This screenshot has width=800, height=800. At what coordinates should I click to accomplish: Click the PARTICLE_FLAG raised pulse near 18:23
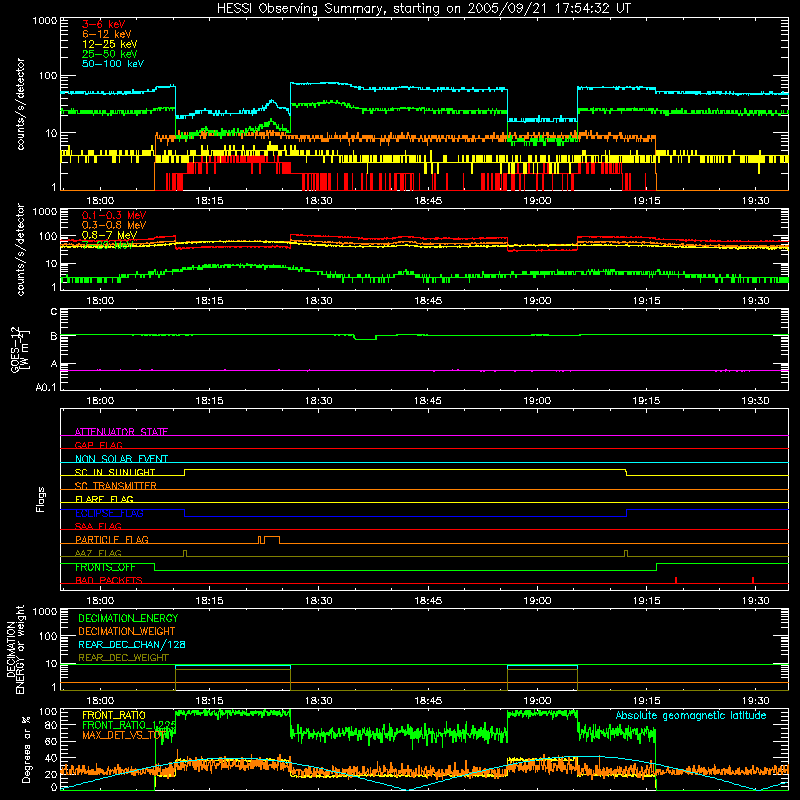(272, 540)
